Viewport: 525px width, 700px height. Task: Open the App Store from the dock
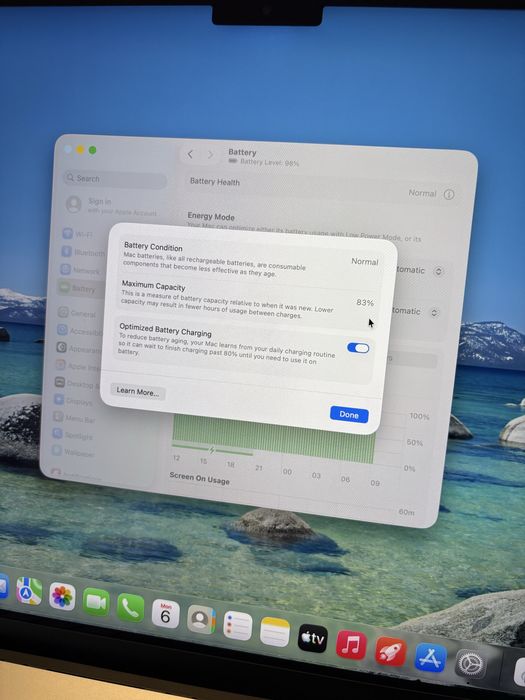[x=430, y=658]
